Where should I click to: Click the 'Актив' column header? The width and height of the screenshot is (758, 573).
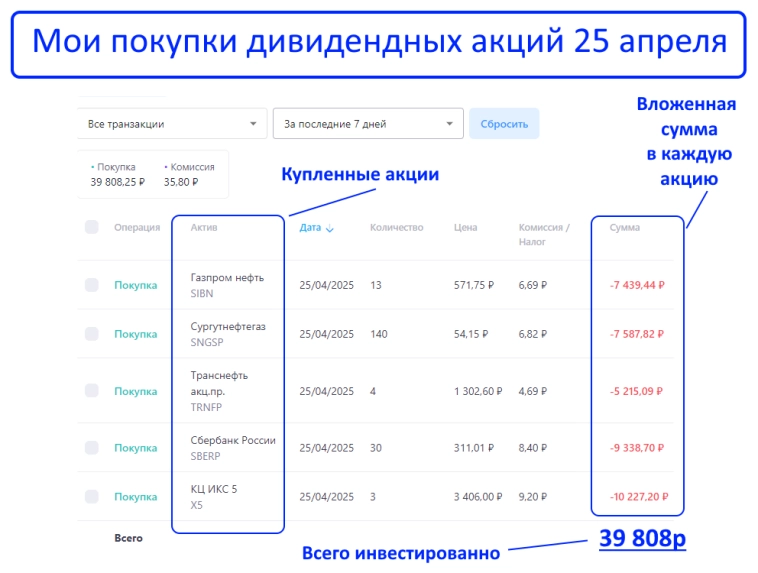tap(204, 227)
